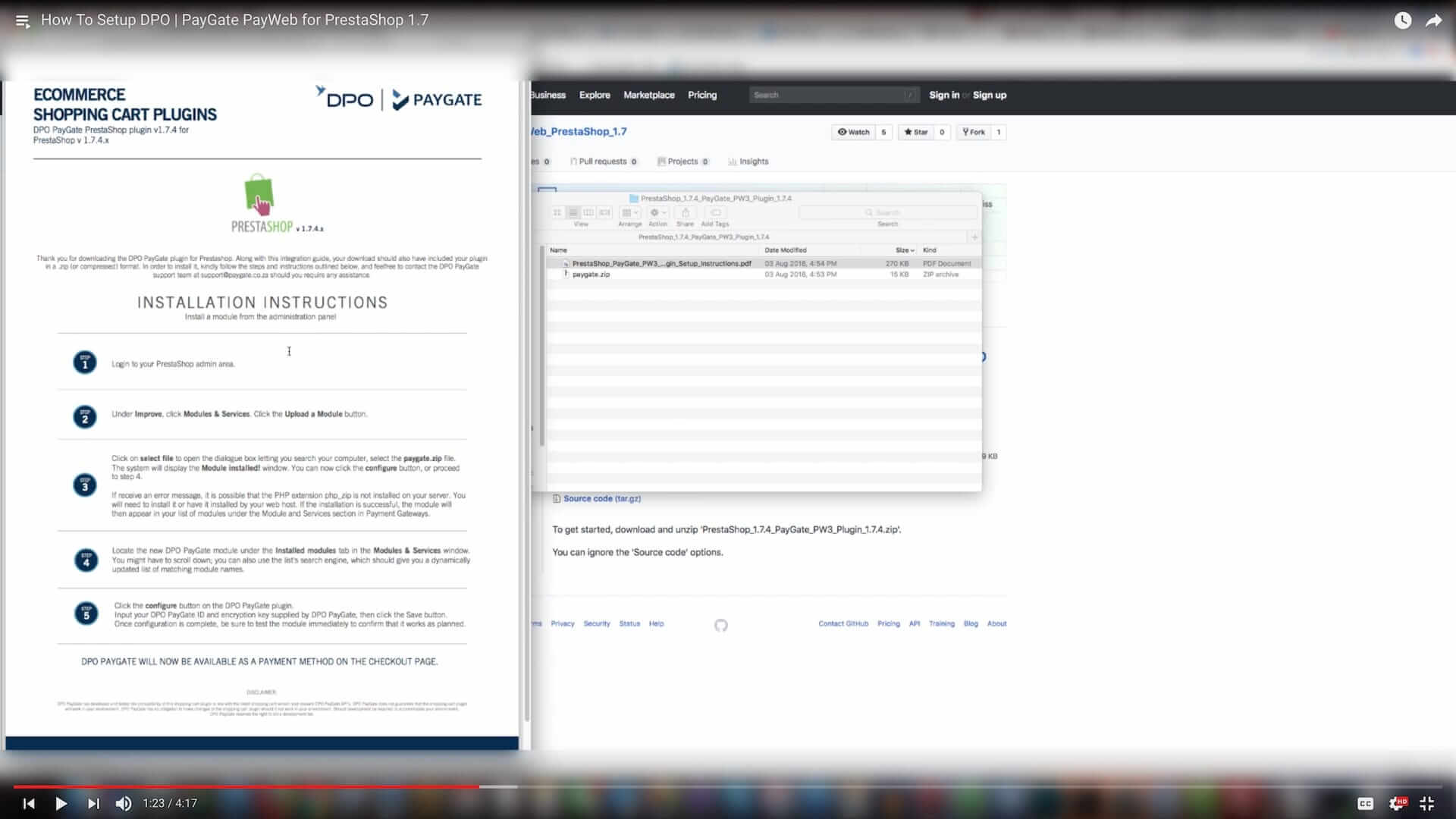
Task: Select the paygate.zip file
Action: pos(764,275)
